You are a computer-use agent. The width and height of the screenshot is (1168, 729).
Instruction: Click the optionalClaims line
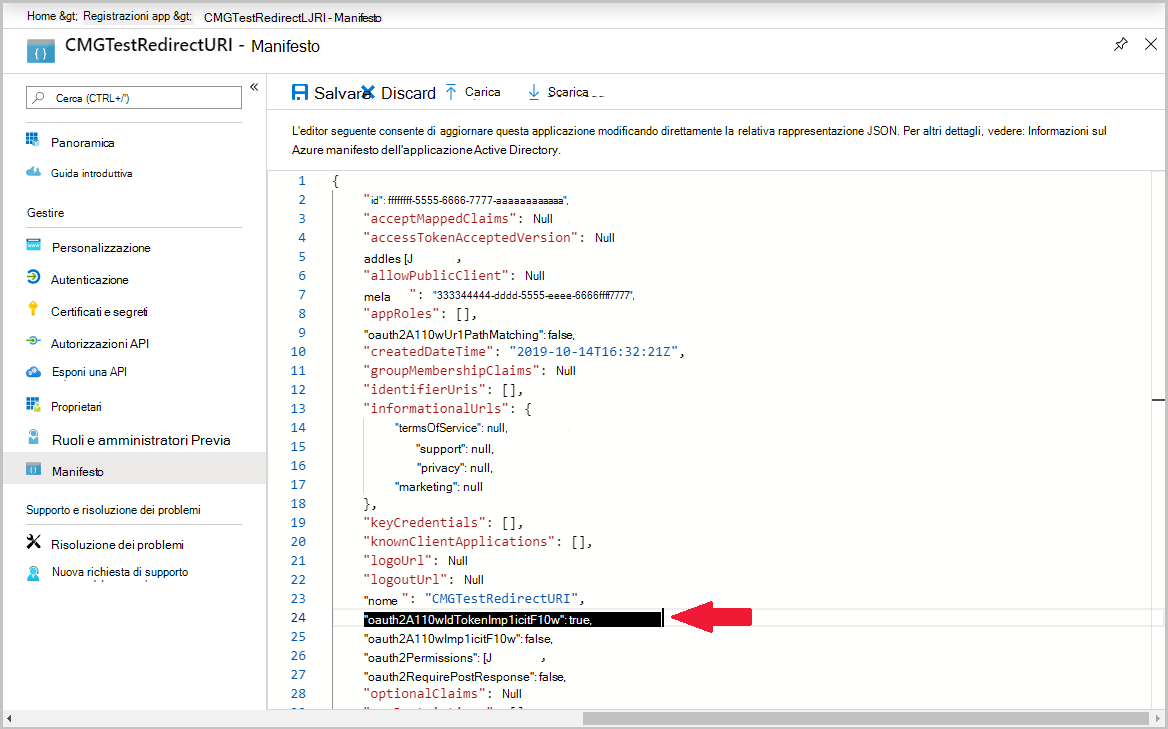tap(442, 694)
